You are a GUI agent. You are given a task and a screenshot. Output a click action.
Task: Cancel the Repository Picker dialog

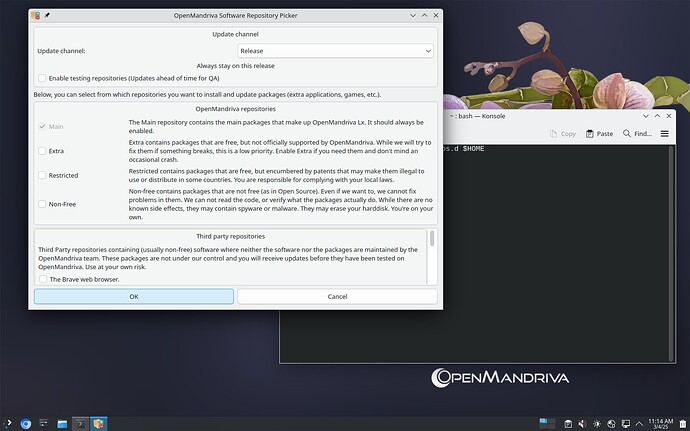click(337, 296)
